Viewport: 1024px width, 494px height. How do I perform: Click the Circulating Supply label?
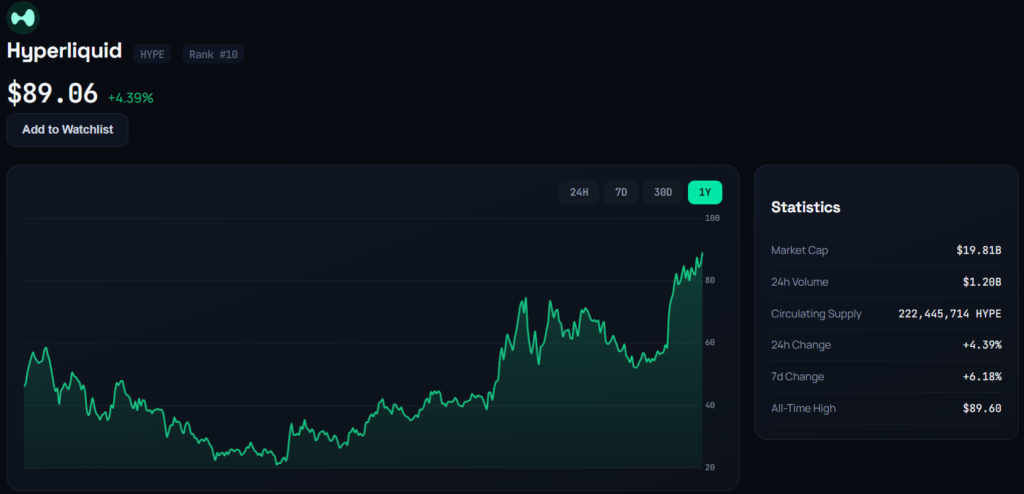(816, 314)
